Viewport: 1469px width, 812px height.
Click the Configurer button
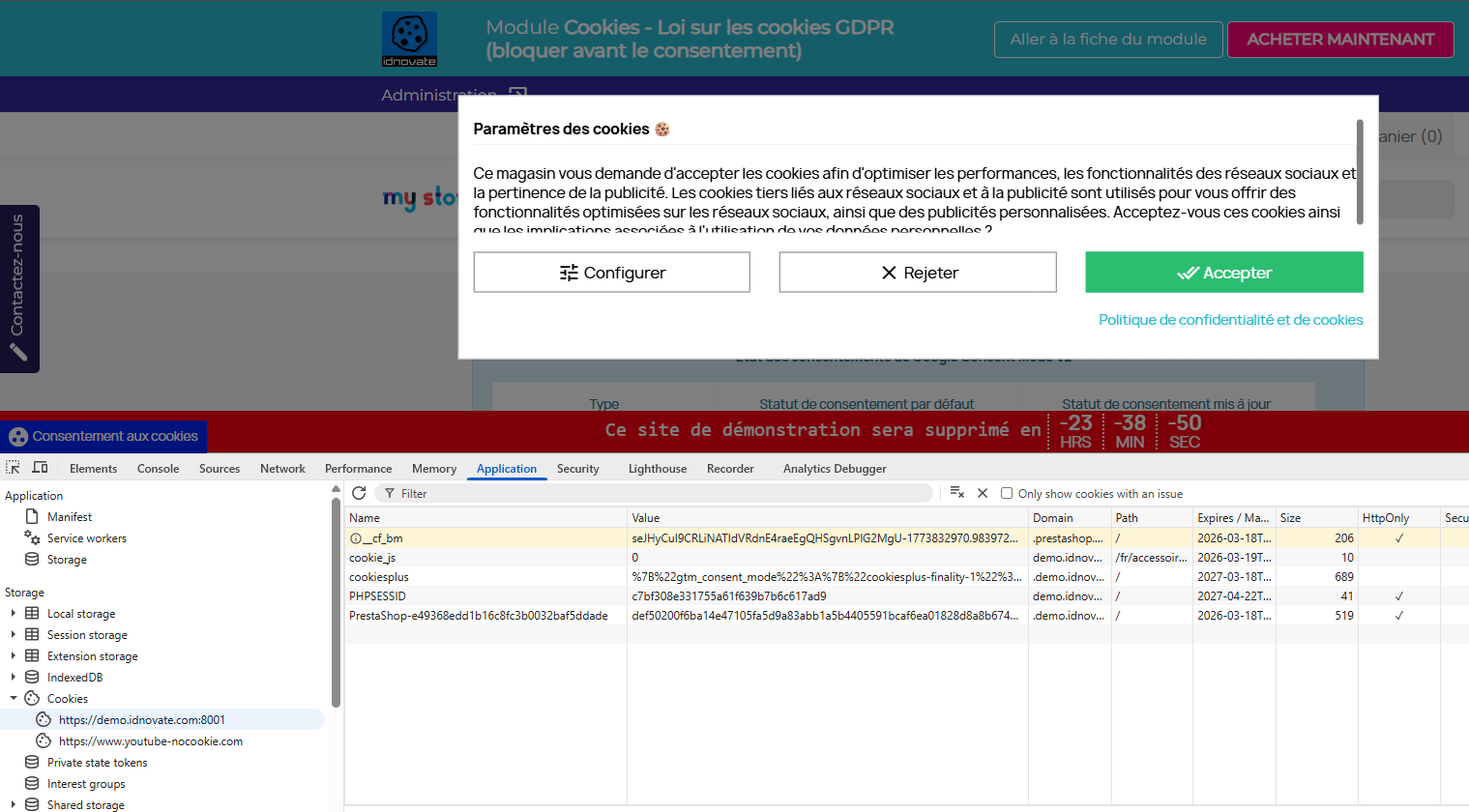(612, 273)
